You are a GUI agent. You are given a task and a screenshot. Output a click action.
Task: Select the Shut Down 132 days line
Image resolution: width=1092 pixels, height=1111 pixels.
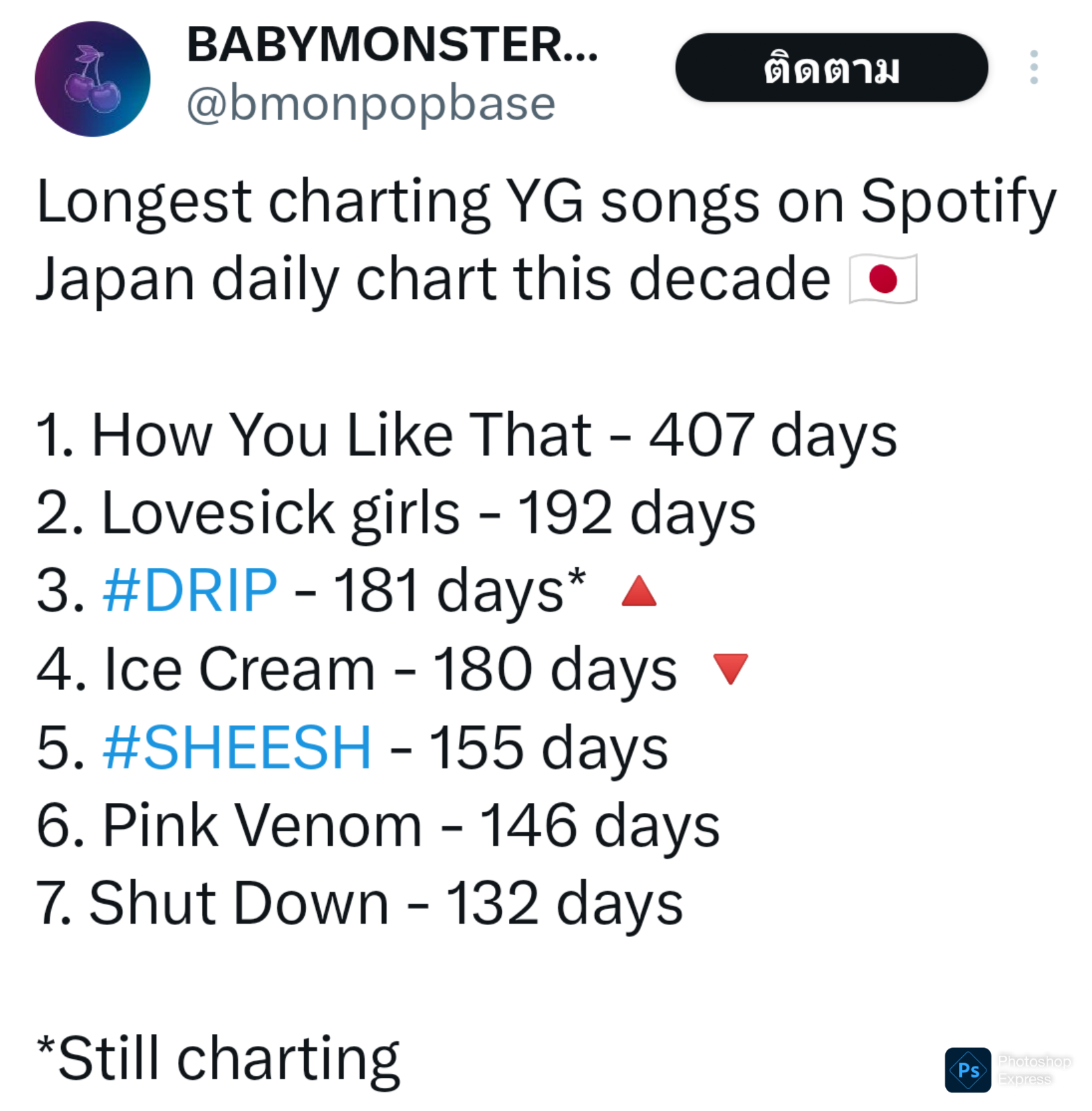point(359,904)
